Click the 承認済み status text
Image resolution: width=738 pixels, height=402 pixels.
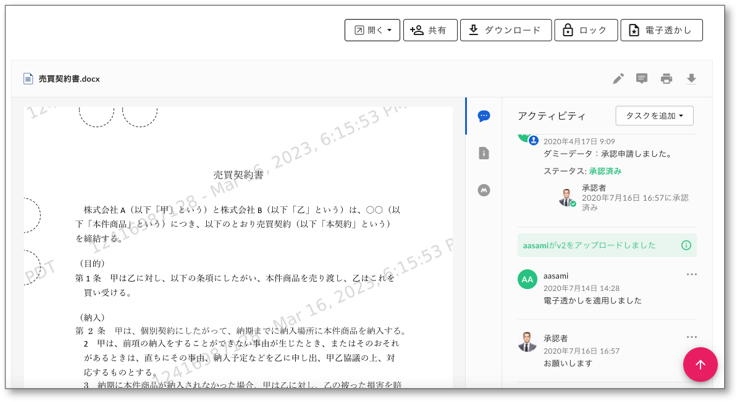pyautogui.click(x=605, y=171)
